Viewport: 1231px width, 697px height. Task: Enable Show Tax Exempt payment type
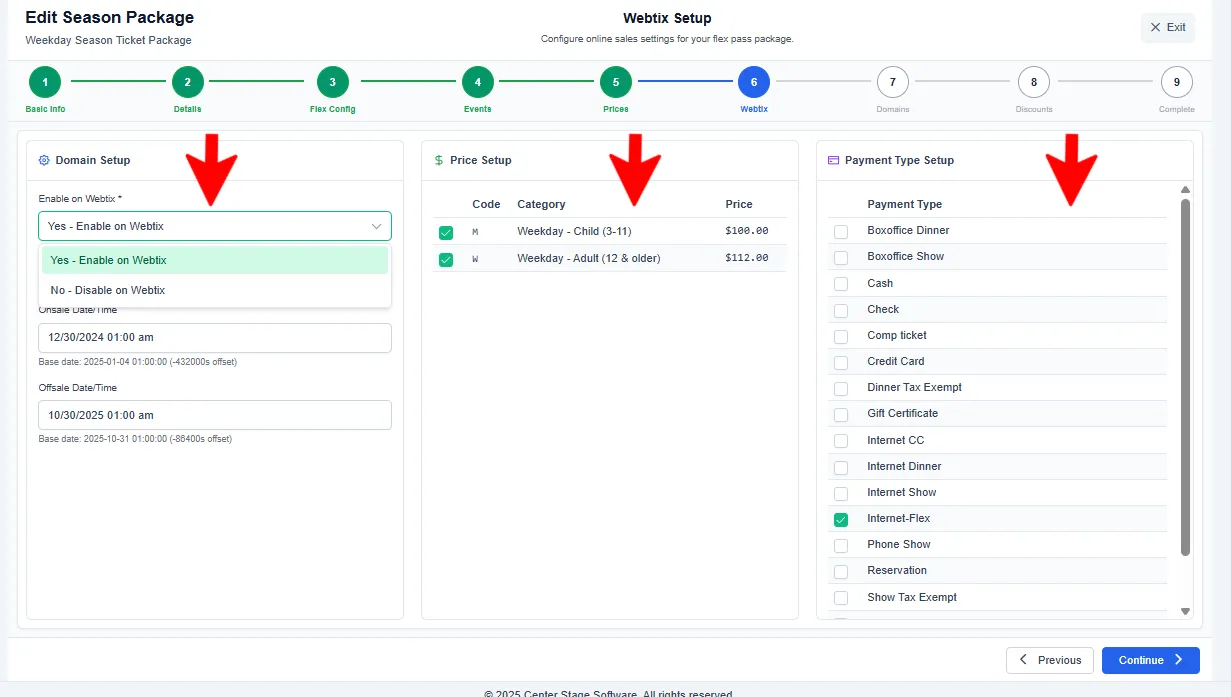841,598
